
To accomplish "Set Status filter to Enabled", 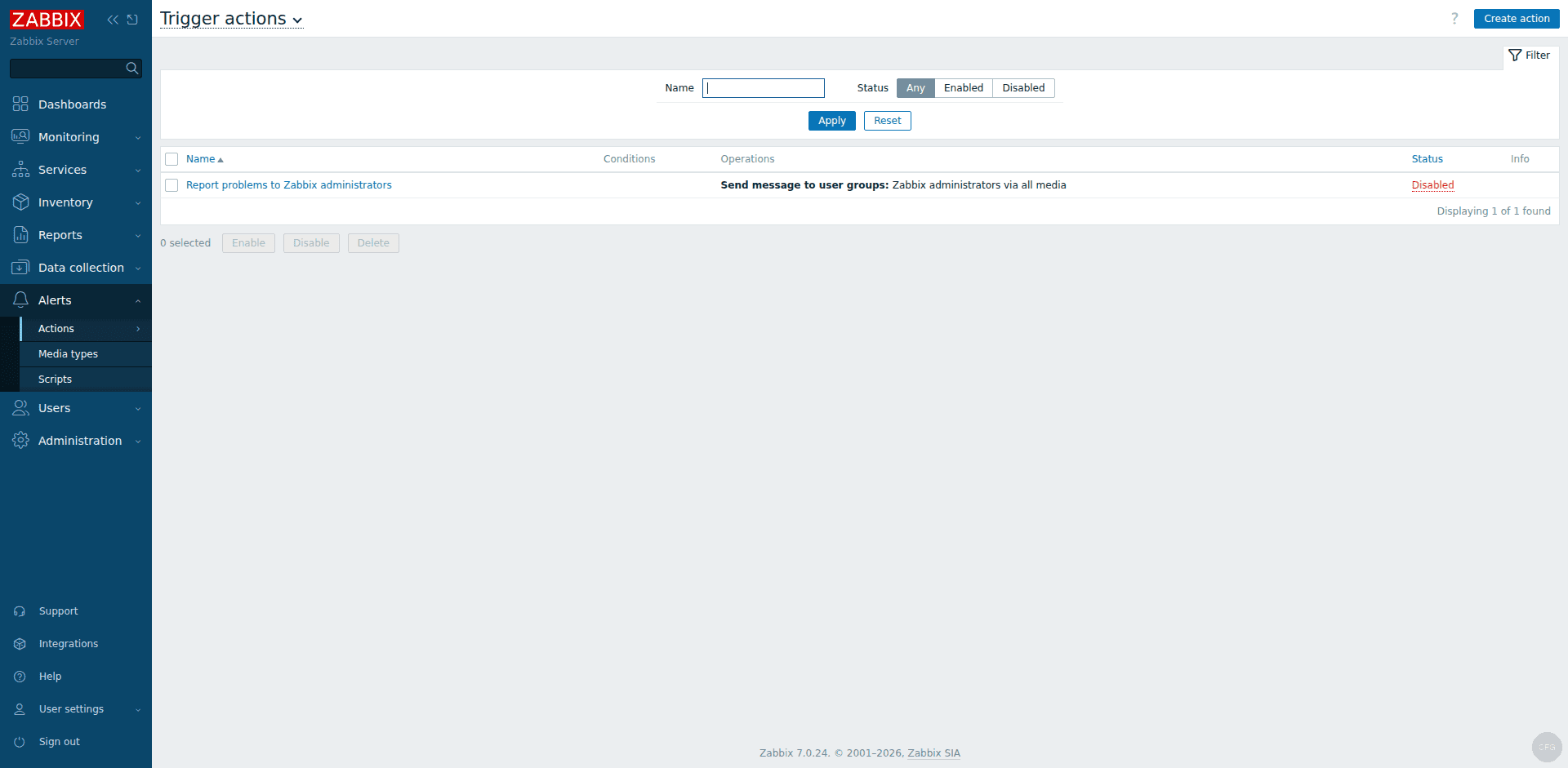I will (x=964, y=87).
